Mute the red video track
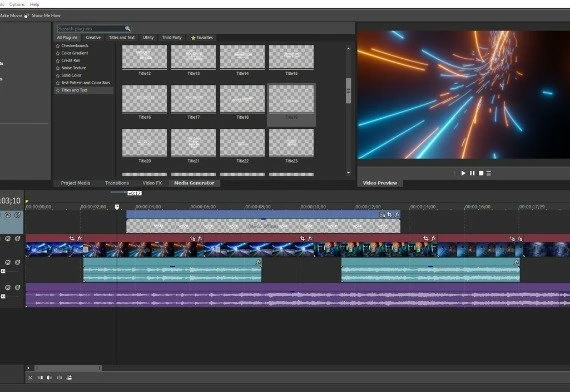The height and width of the screenshot is (392, 570). 8,239
